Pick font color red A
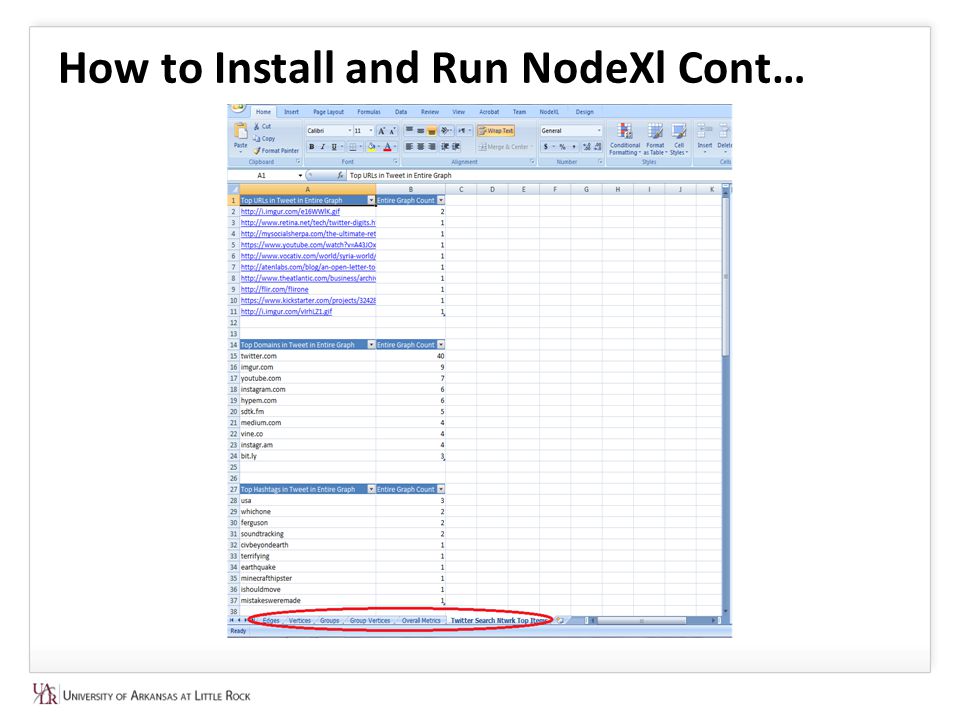Viewport: 960px width, 720px height. coord(387,147)
